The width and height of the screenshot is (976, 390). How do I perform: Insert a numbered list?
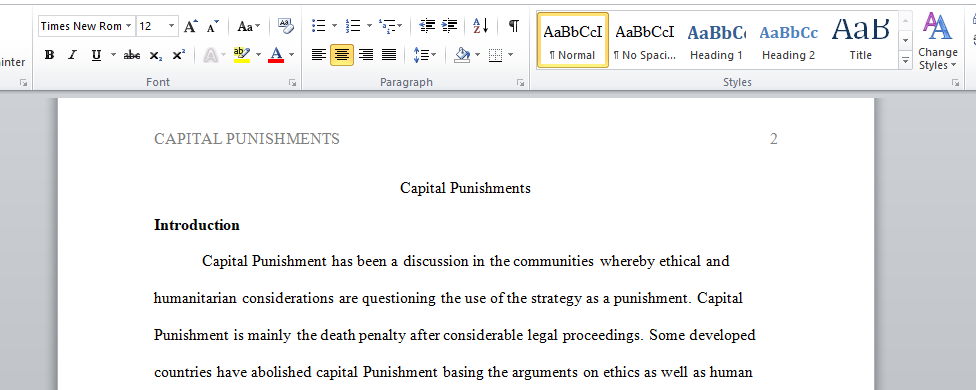[354, 26]
